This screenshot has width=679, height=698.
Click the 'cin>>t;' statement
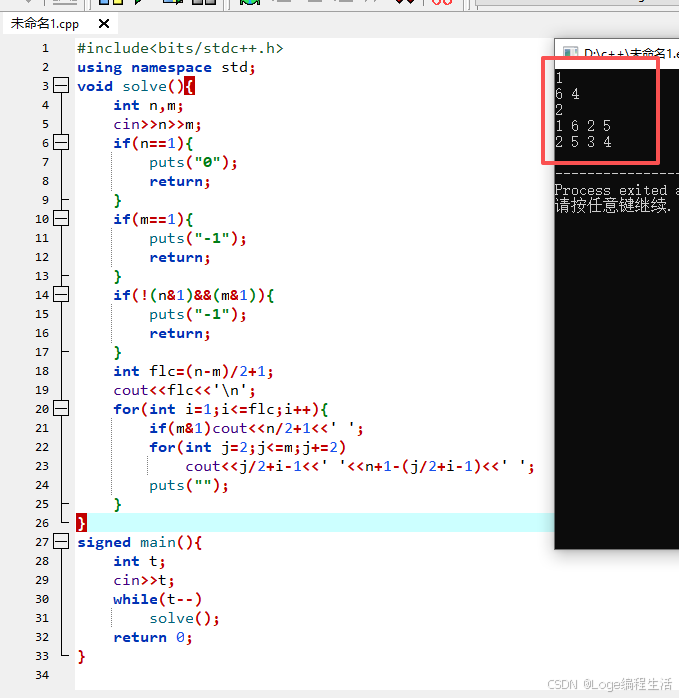pos(144,580)
